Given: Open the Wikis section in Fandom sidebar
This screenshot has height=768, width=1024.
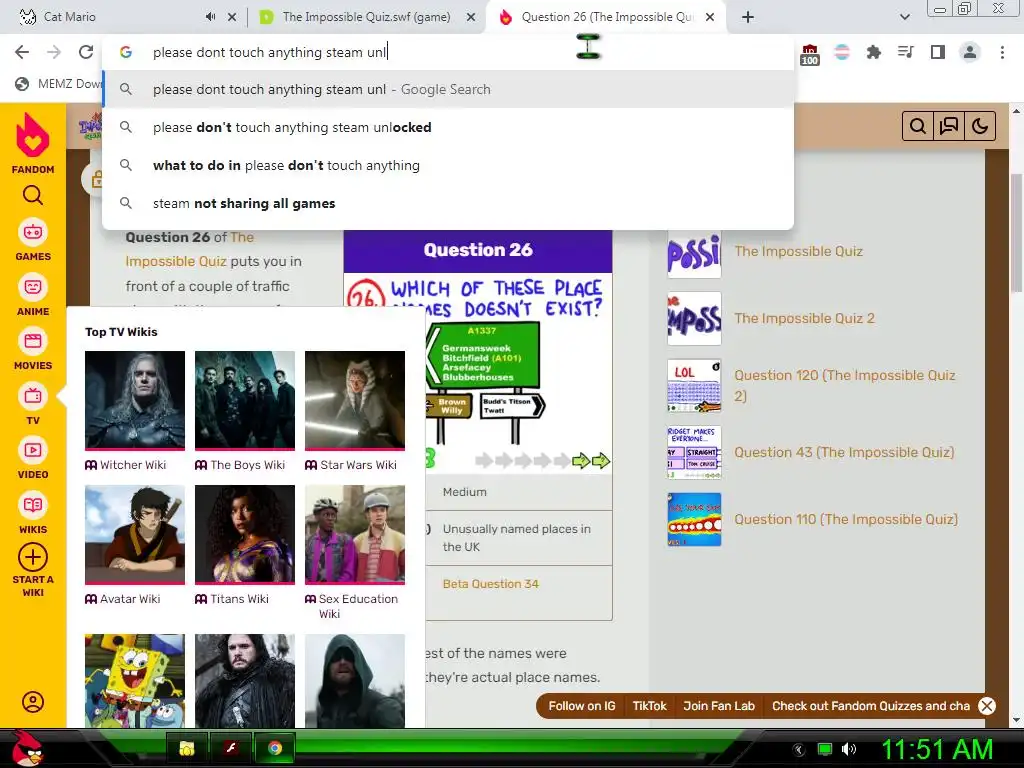Looking at the screenshot, I should pos(33,514).
